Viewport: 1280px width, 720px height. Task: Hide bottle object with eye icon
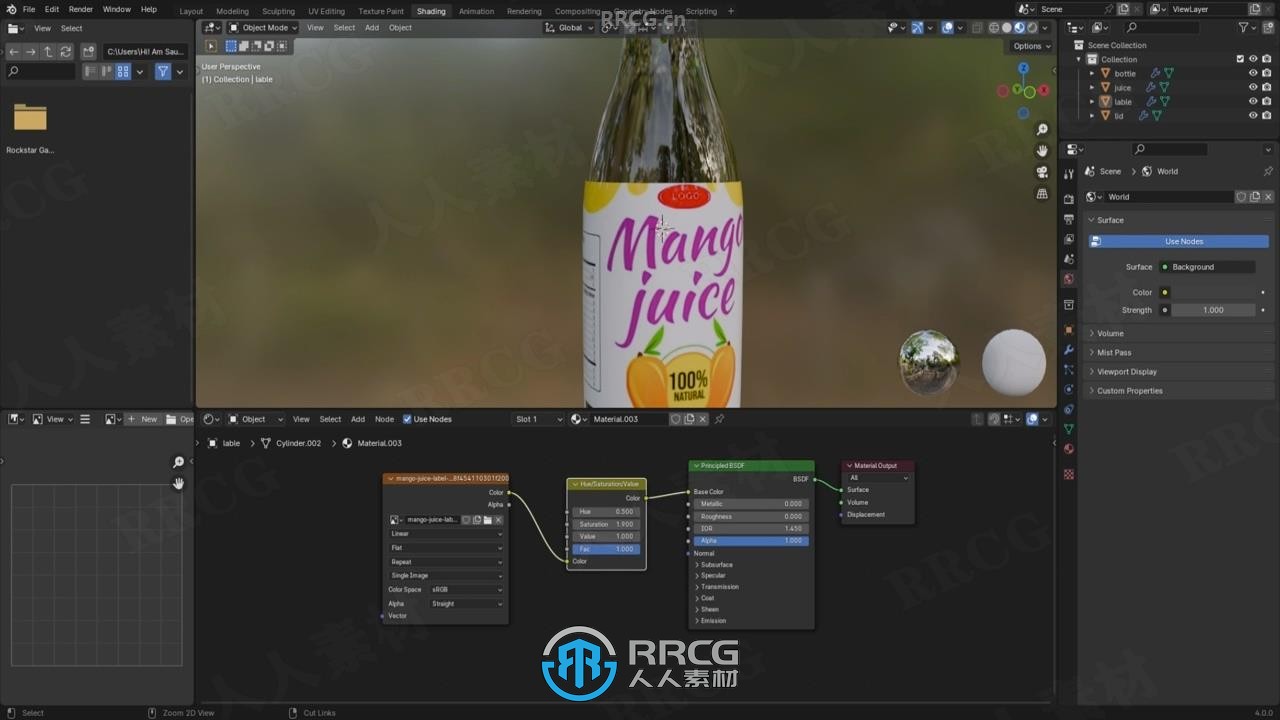[x=1253, y=73]
